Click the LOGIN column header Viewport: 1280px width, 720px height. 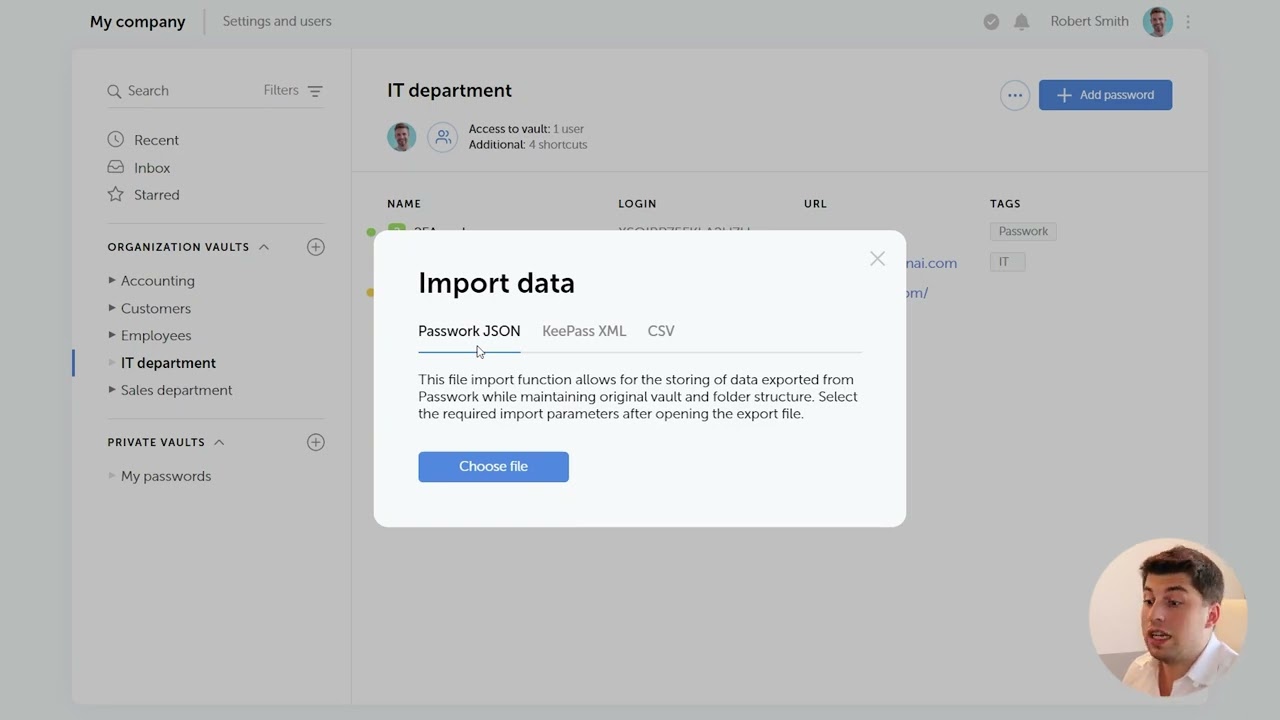(637, 204)
